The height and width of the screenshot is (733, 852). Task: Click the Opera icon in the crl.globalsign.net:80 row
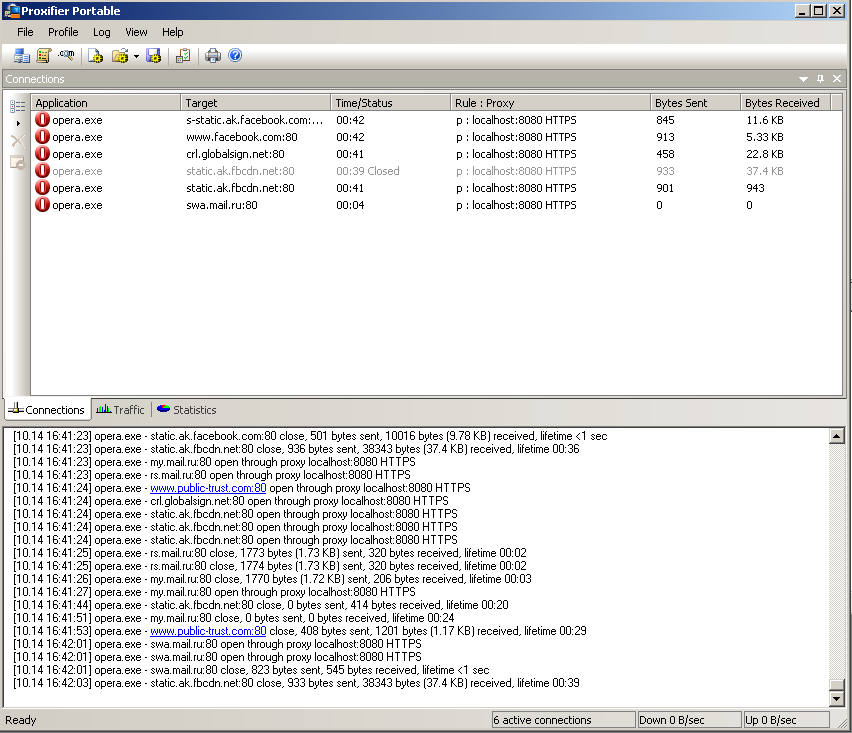(x=42, y=154)
